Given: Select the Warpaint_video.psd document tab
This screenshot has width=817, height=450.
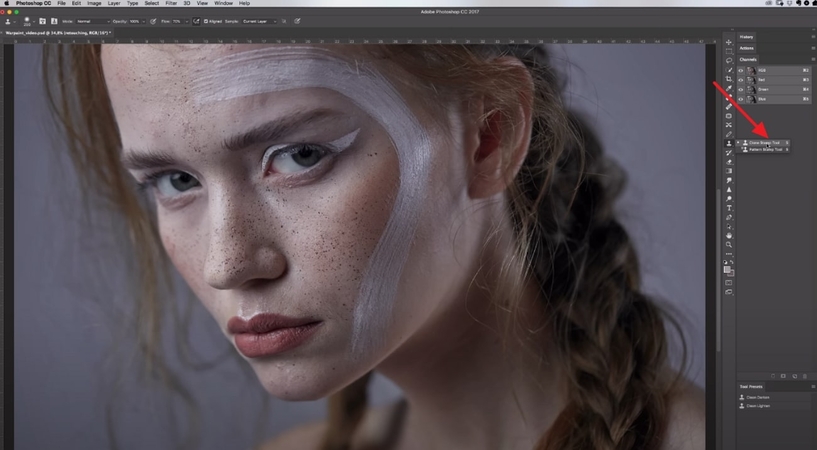Looking at the screenshot, I should (x=57, y=33).
